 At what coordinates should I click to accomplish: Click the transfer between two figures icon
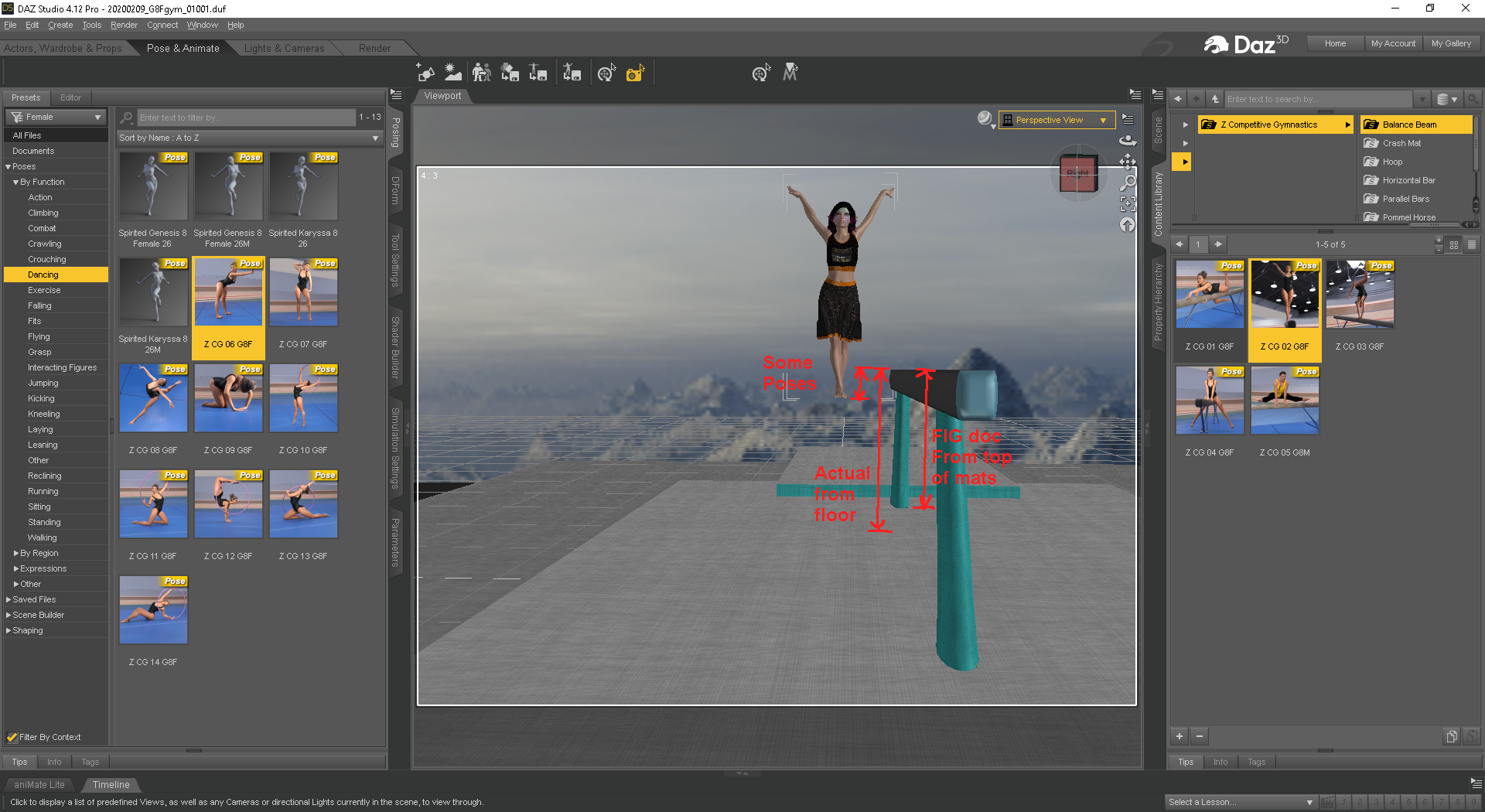[x=481, y=73]
